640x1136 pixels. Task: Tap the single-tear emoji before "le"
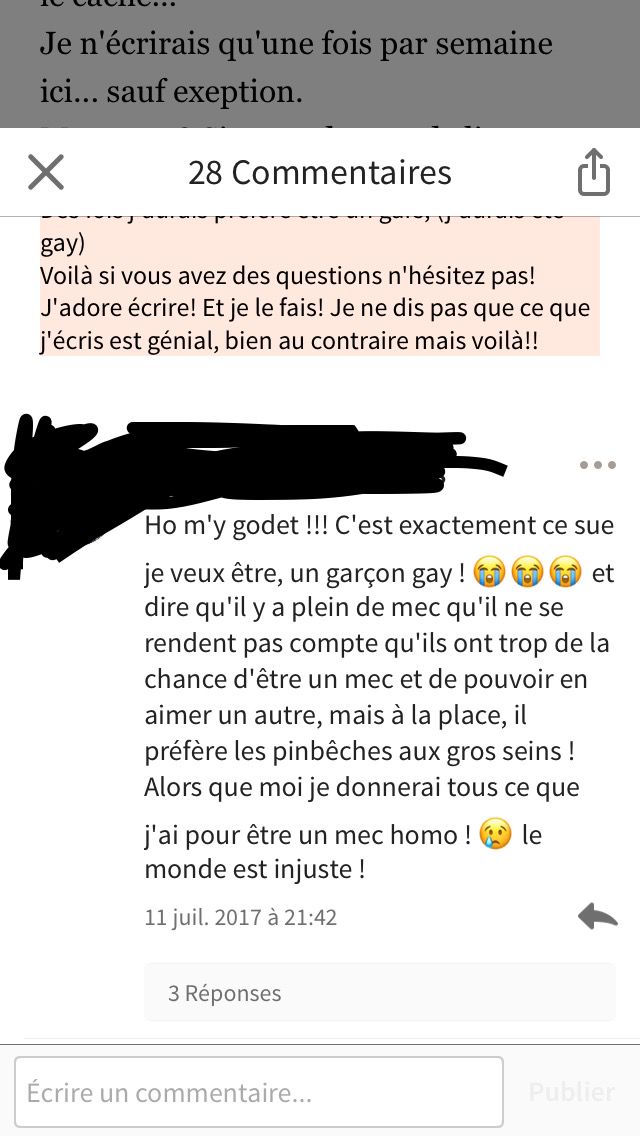pyautogui.click(x=496, y=835)
